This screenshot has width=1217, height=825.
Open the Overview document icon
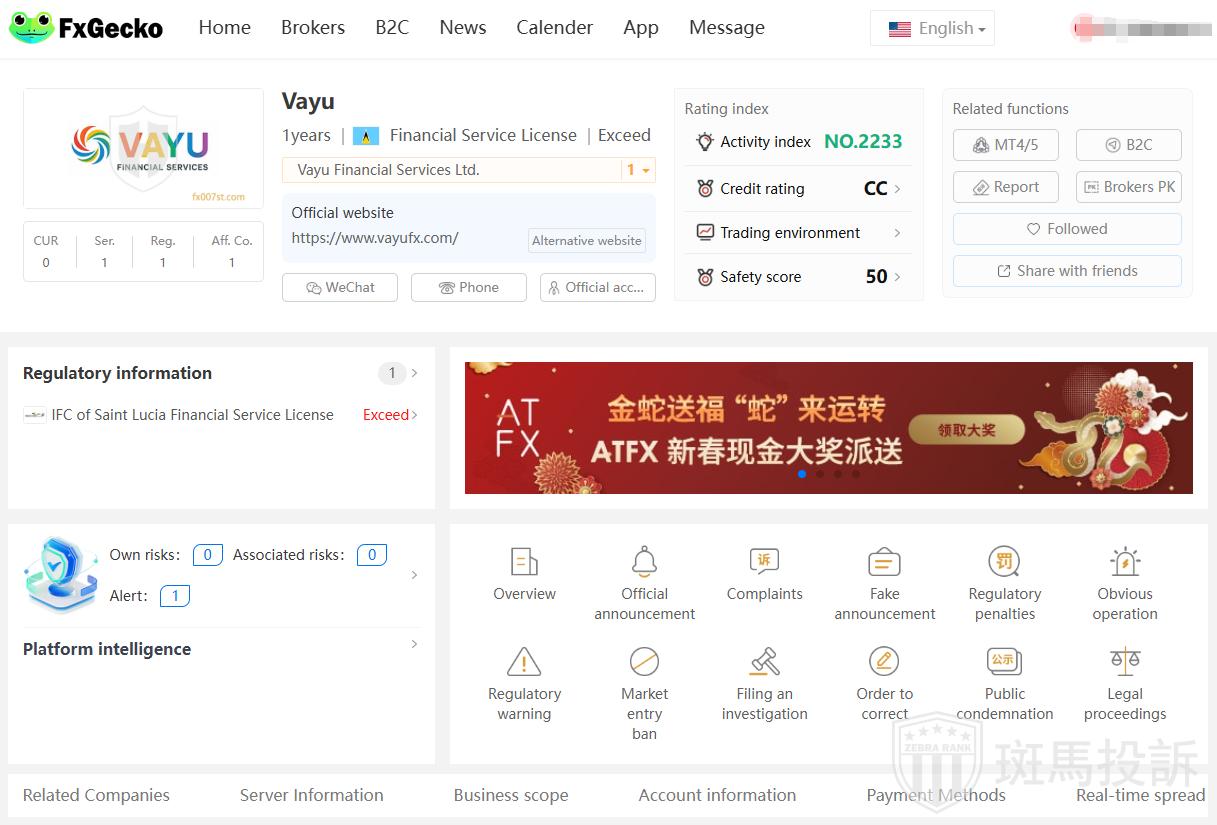524,562
